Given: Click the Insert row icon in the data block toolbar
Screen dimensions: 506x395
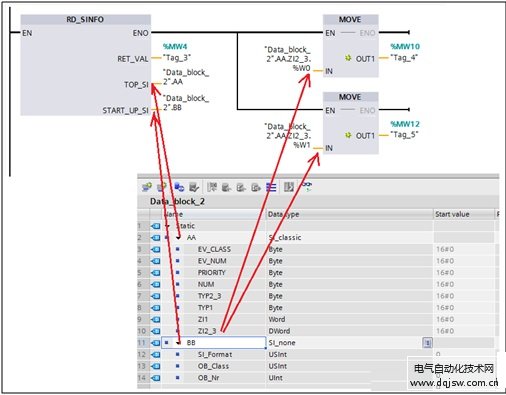Looking at the screenshot, I should tap(147, 187).
